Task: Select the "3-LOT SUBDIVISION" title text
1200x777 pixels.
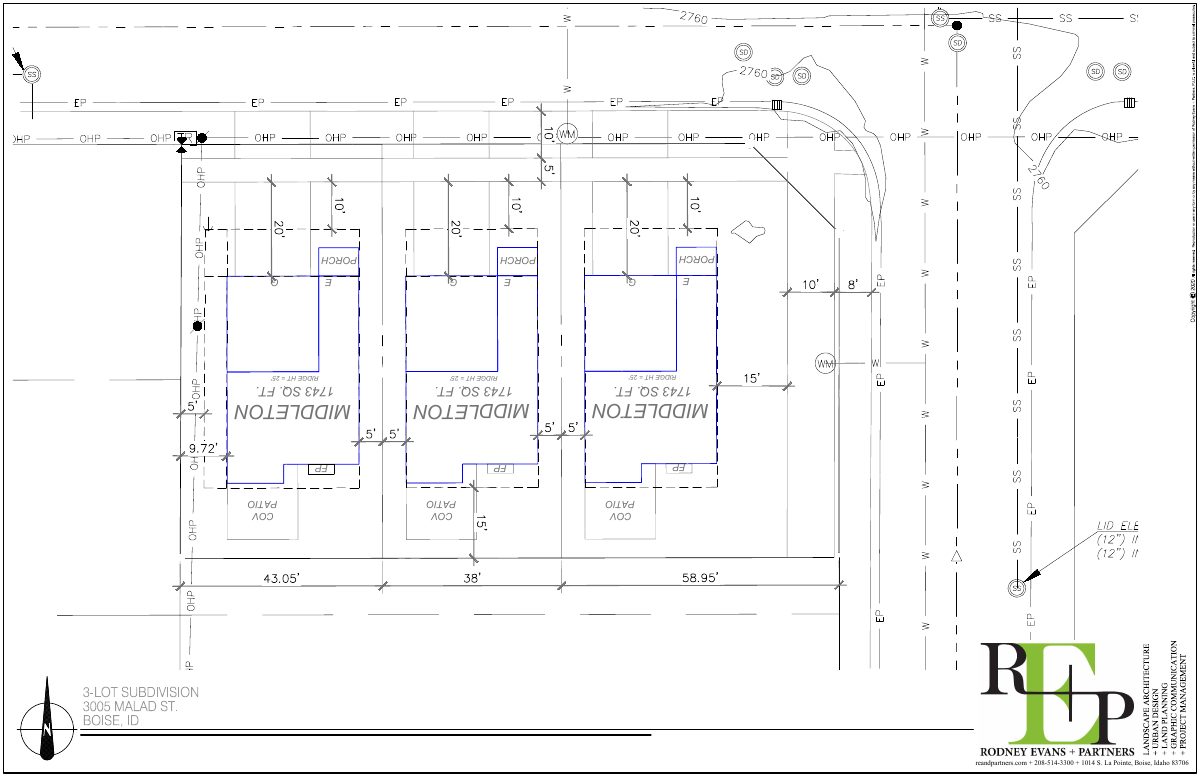Action: click(x=141, y=692)
